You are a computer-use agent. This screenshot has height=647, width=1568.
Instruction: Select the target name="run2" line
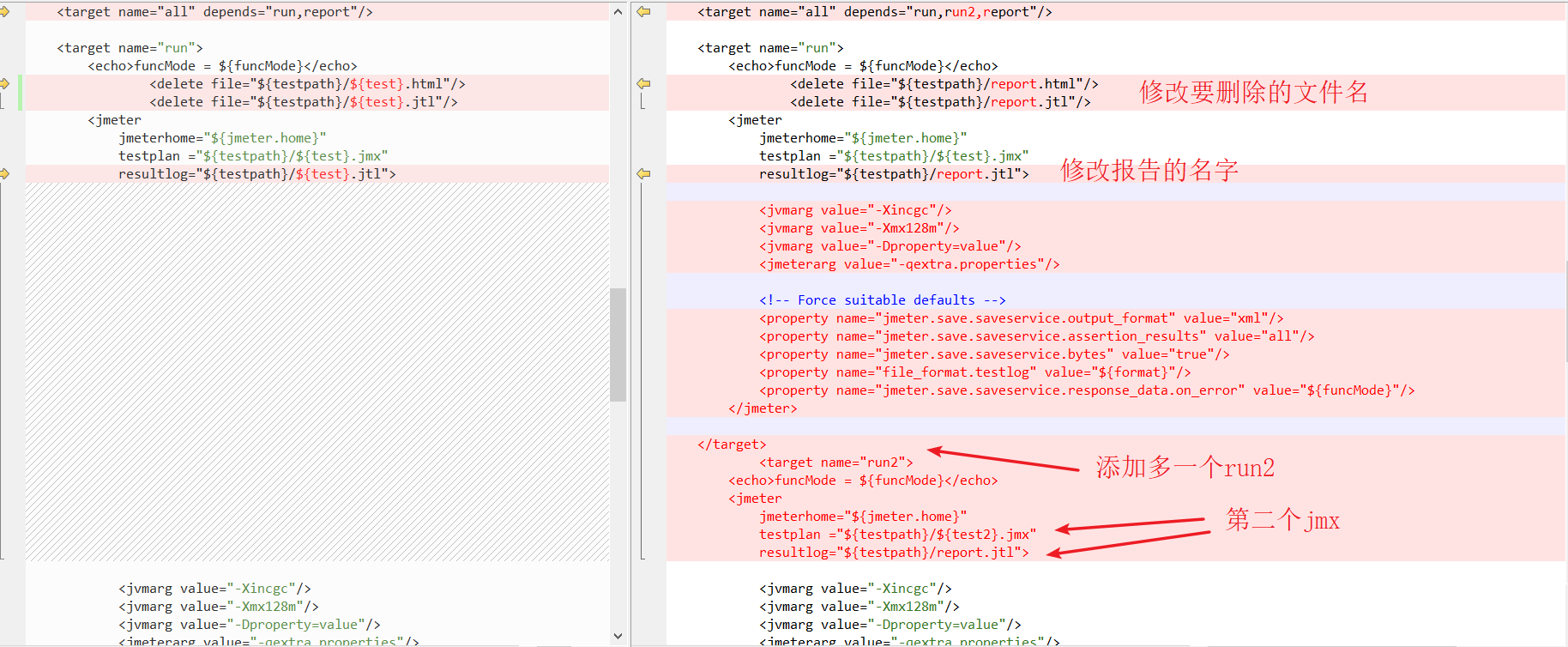(x=835, y=463)
